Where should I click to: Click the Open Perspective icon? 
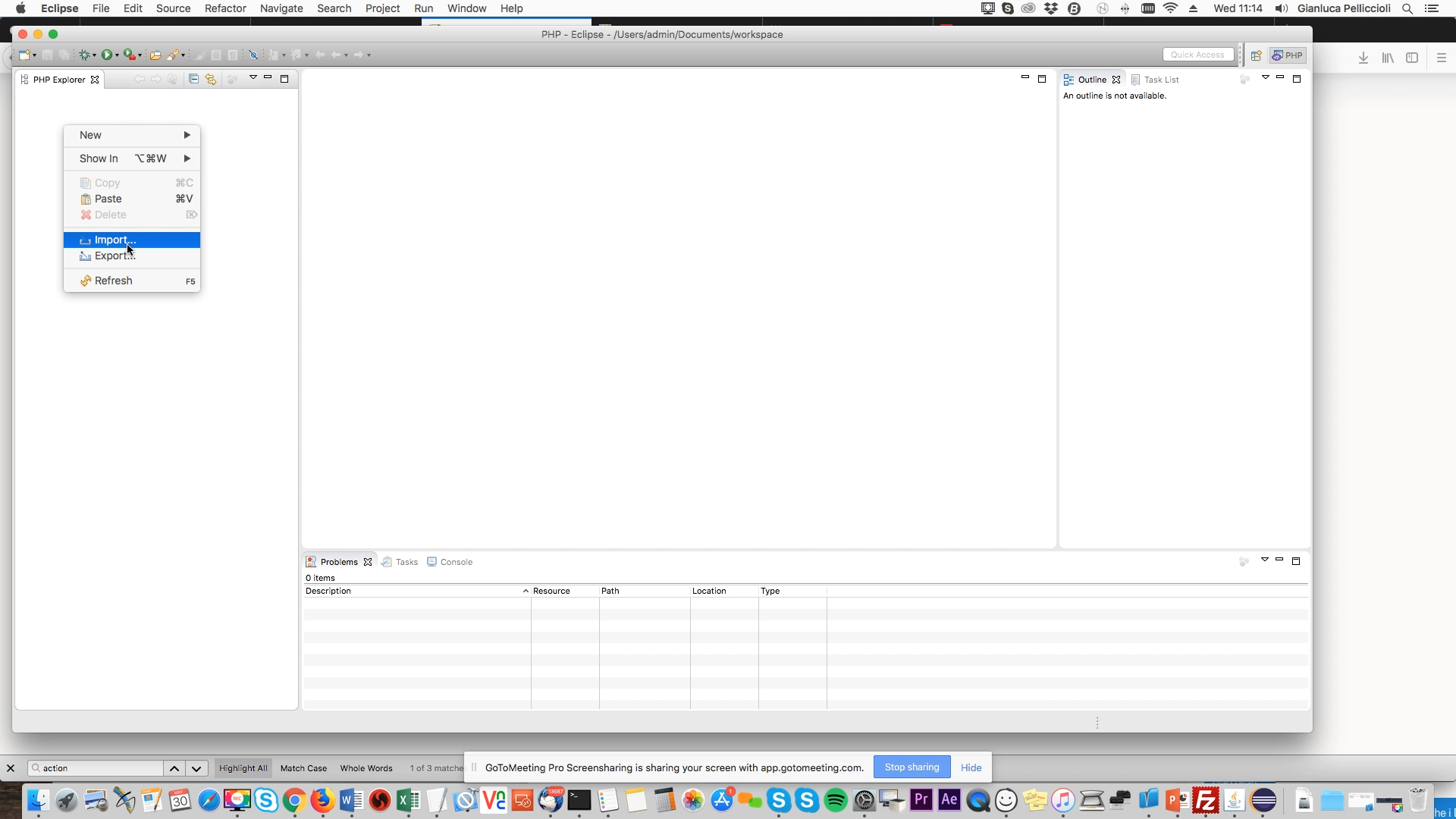(x=1256, y=55)
